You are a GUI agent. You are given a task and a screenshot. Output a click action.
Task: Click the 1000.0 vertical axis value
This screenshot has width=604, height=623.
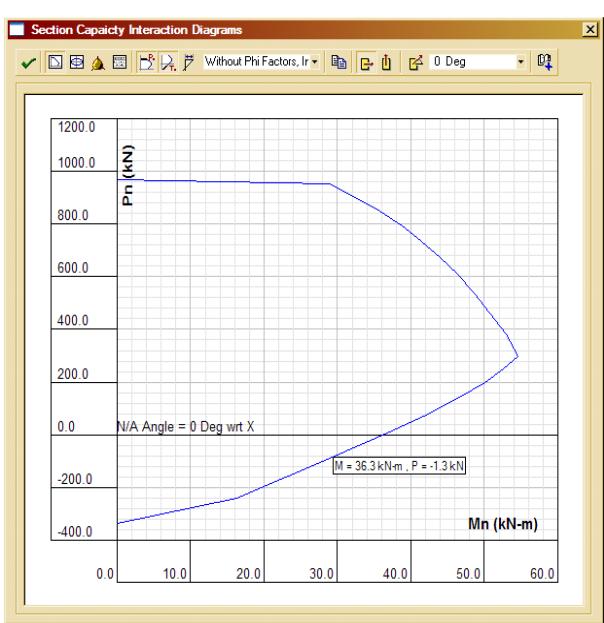coord(76,163)
